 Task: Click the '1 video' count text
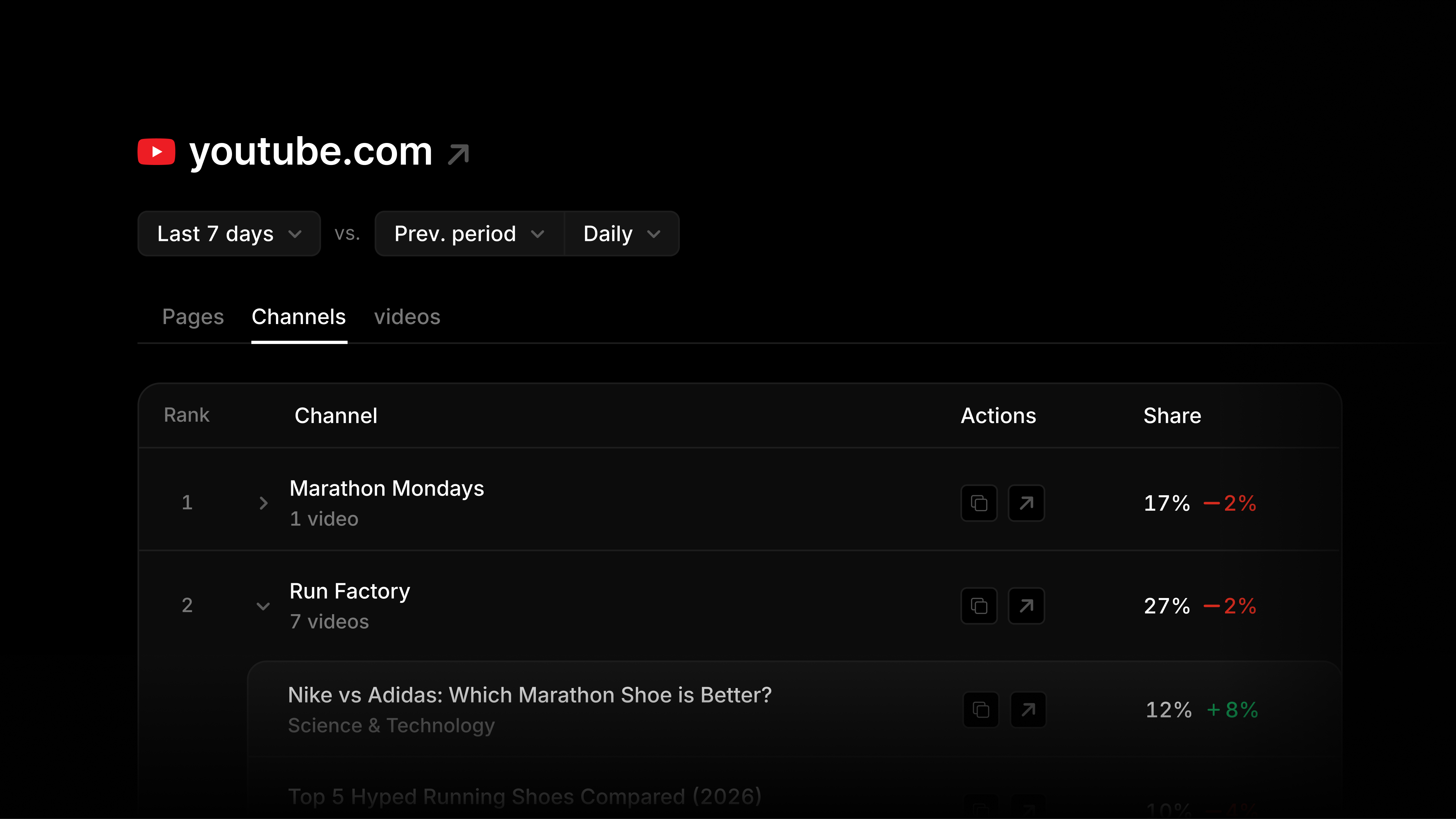click(324, 519)
